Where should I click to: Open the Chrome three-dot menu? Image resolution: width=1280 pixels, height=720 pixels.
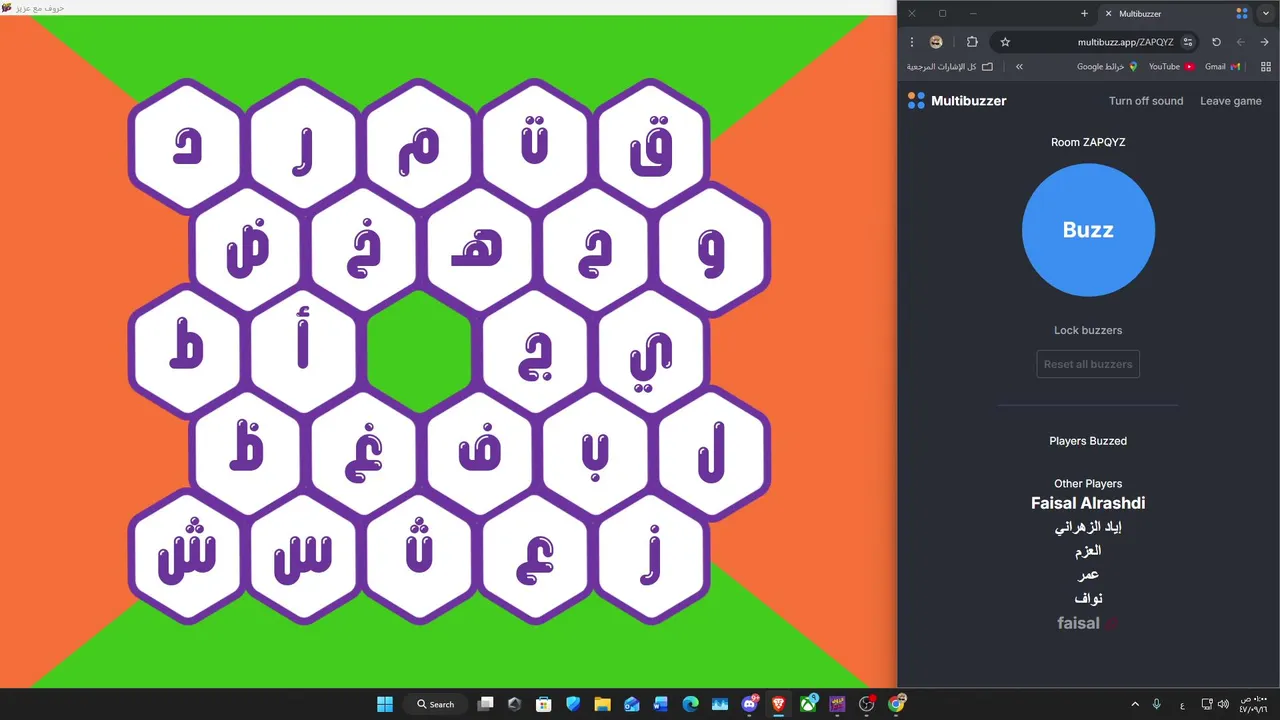click(912, 42)
